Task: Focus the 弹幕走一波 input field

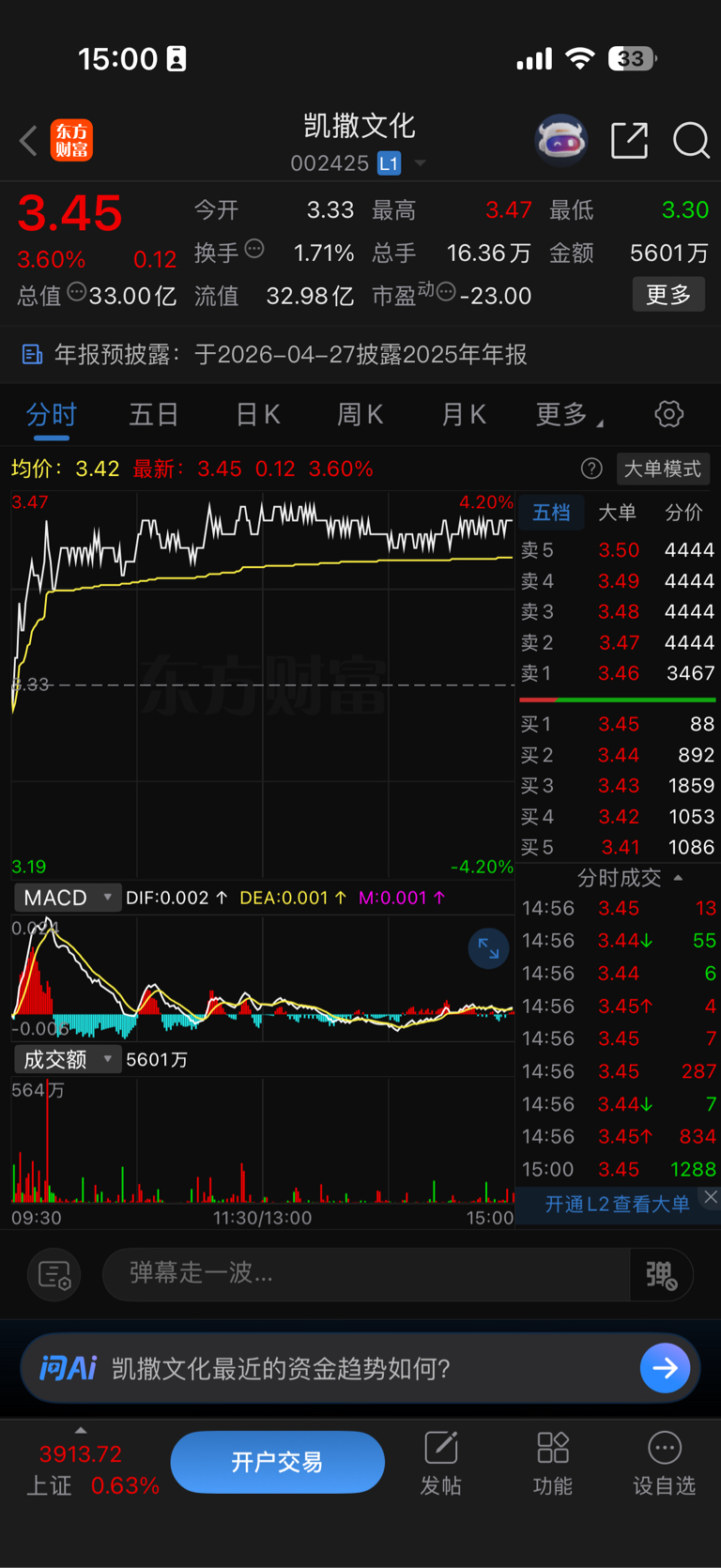Action: coord(366,1274)
